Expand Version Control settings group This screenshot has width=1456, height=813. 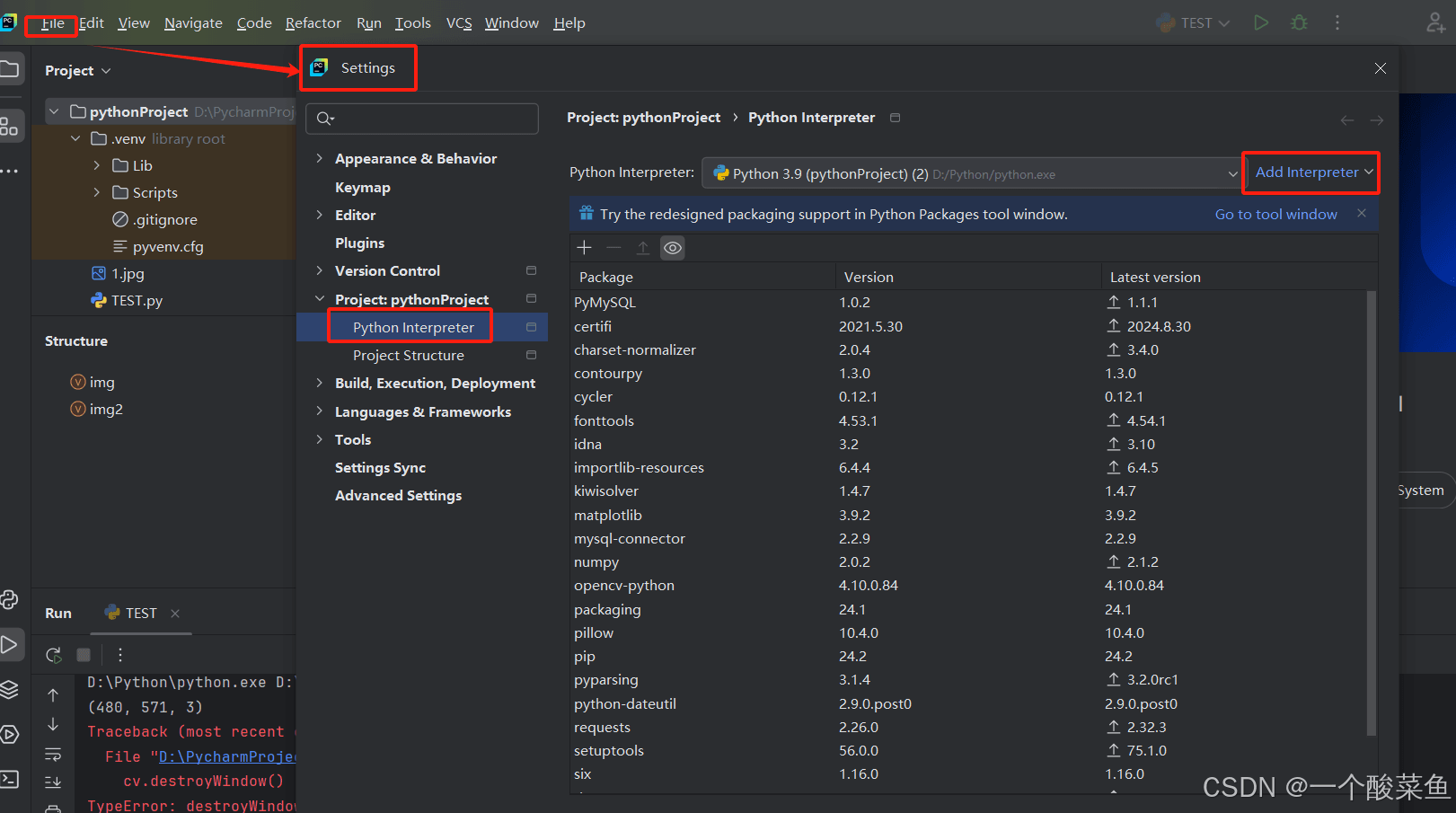[x=319, y=270]
